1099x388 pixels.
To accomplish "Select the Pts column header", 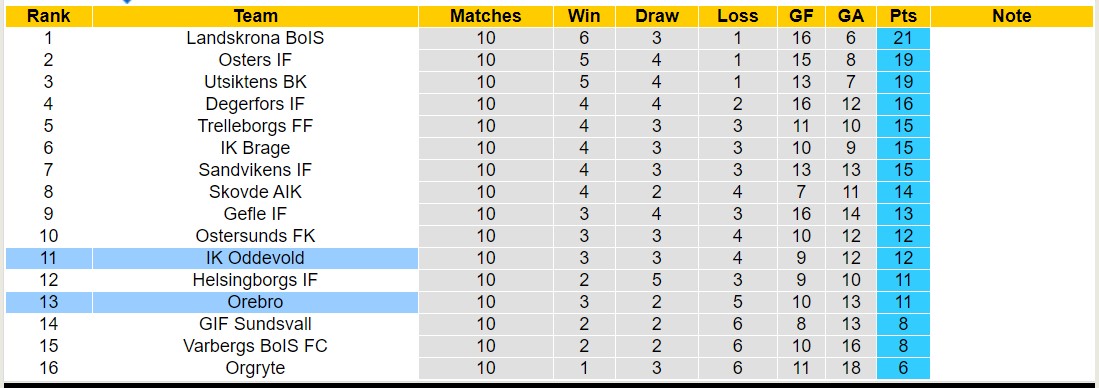I will pos(903,16).
